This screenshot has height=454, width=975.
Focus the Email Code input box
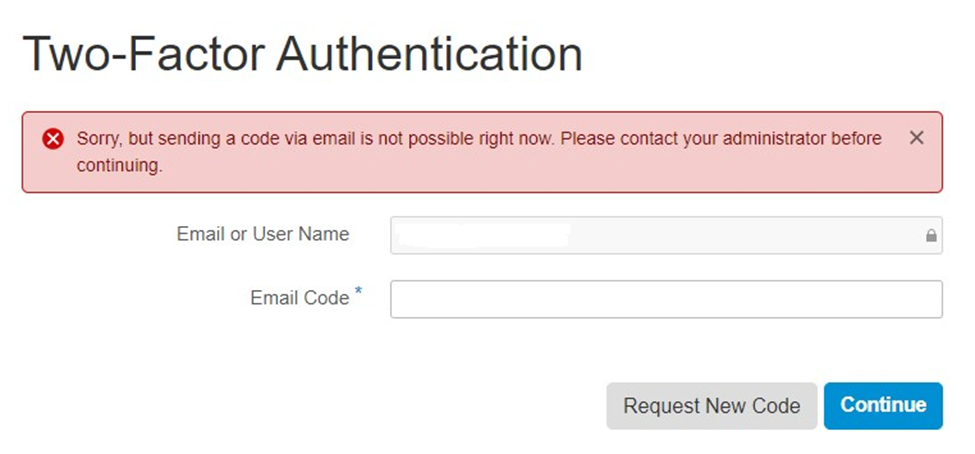coord(666,299)
